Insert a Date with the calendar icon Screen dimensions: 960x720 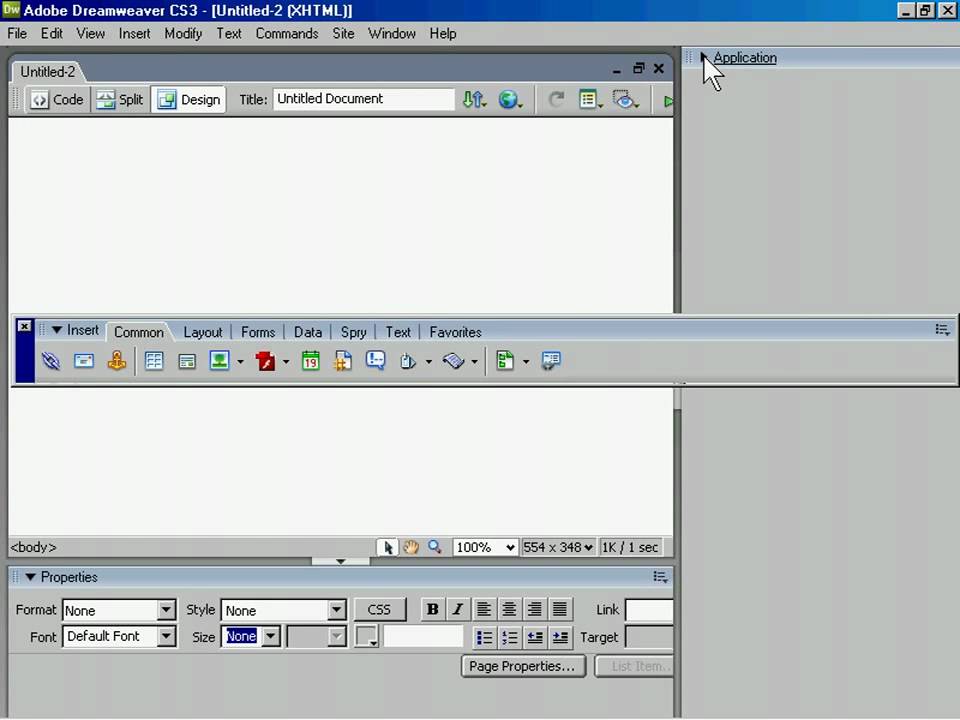tap(310, 361)
